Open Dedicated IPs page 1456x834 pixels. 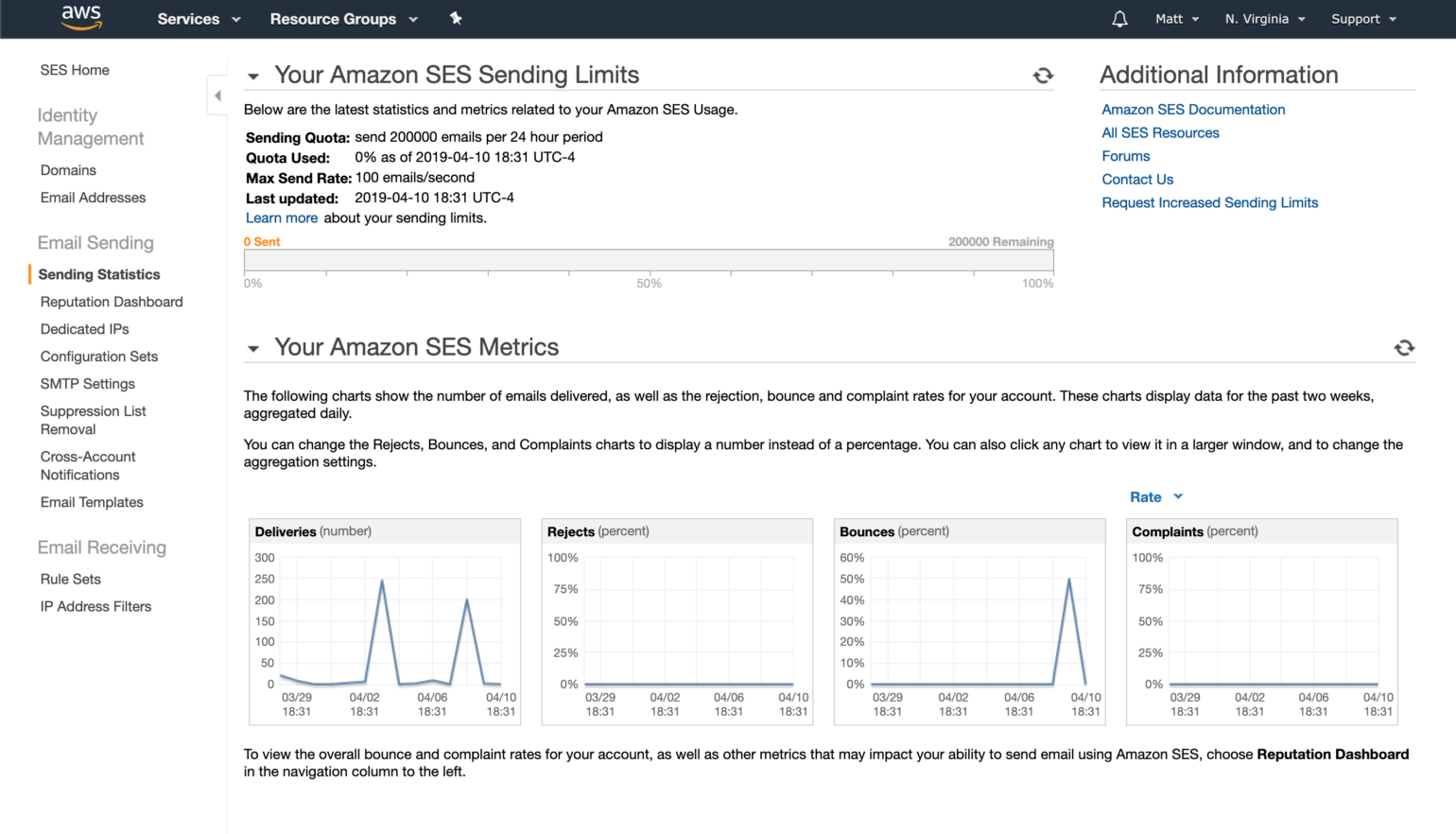pyautogui.click(x=84, y=329)
